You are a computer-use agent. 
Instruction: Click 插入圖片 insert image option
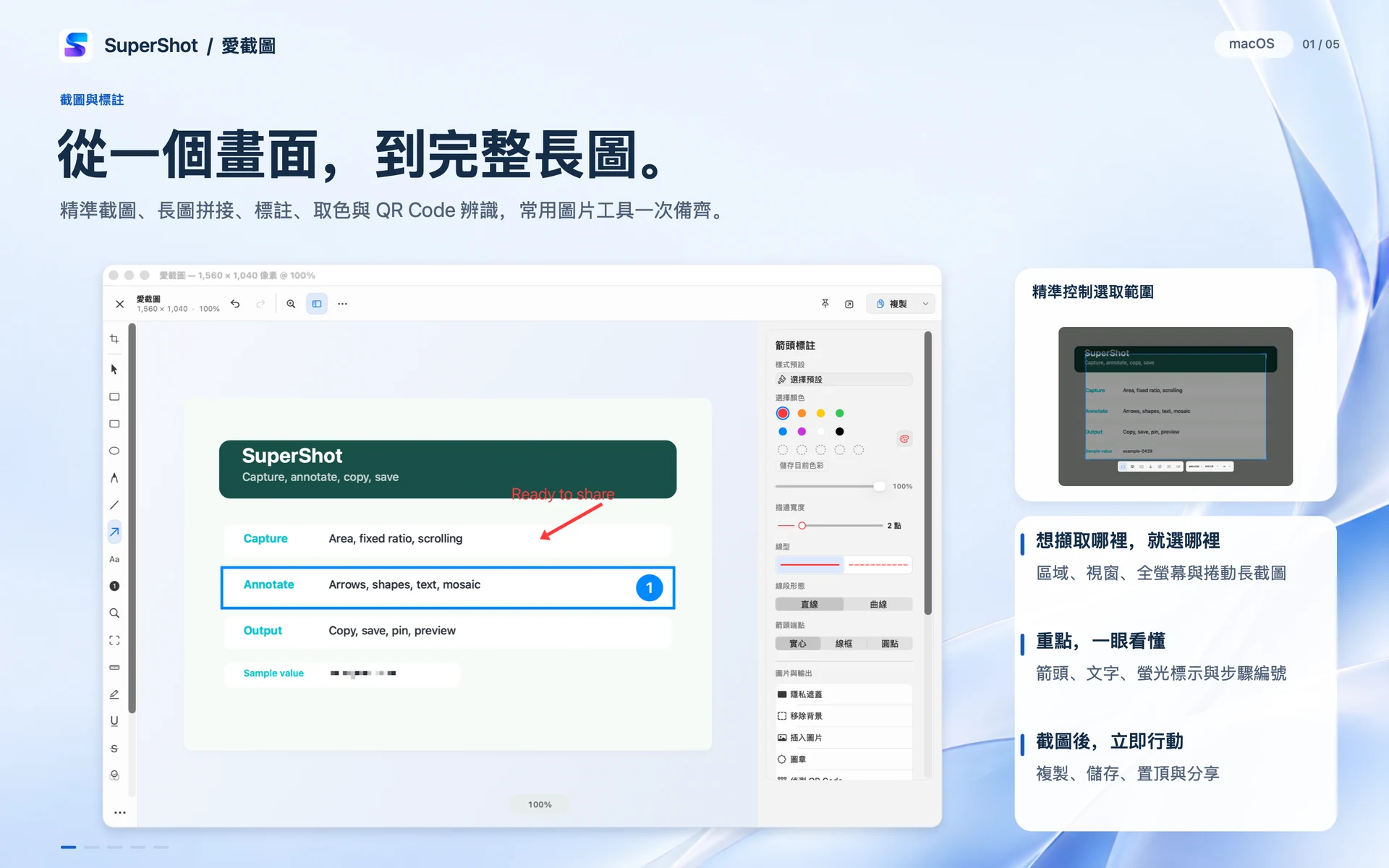click(844, 738)
